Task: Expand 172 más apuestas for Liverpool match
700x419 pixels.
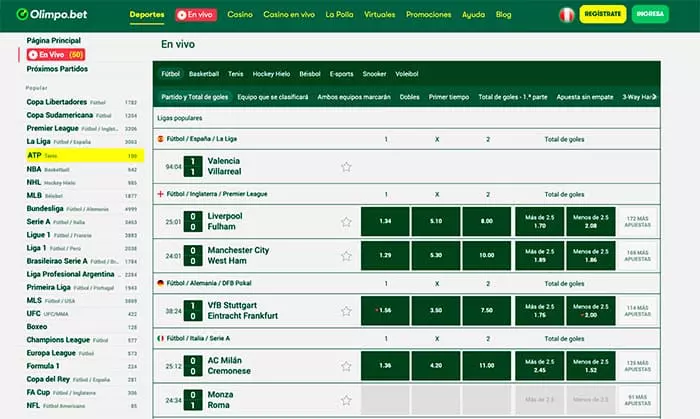Action: [x=637, y=221]
